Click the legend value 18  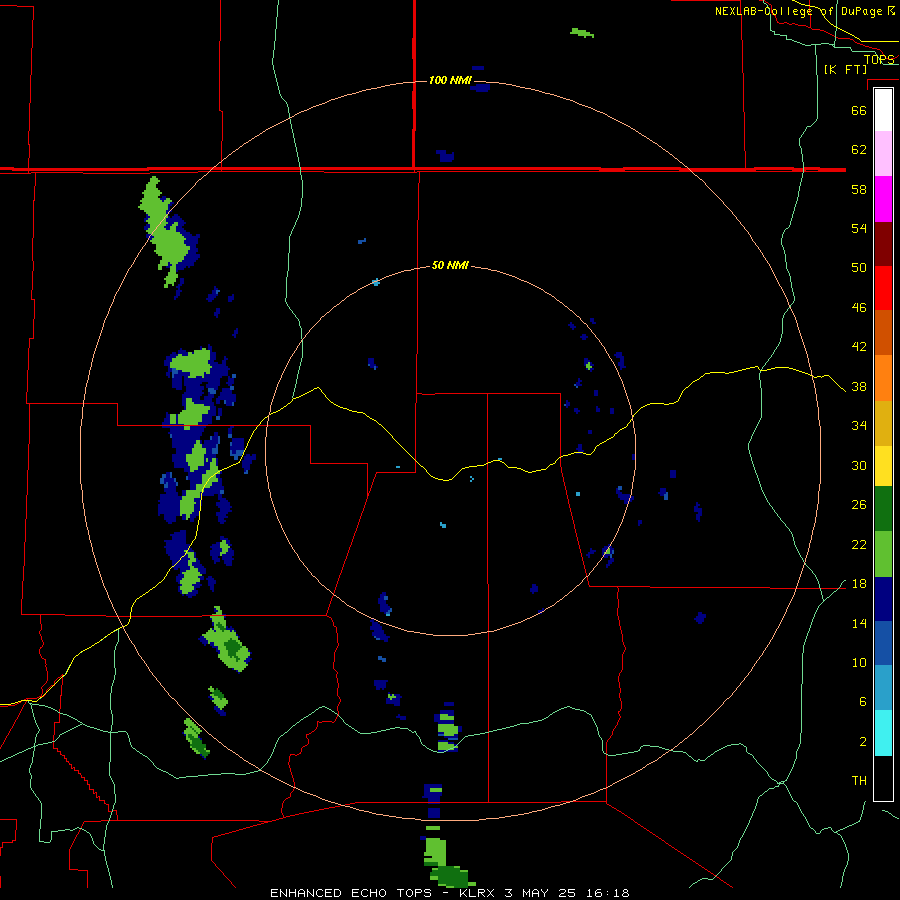(x=859, y=584)
